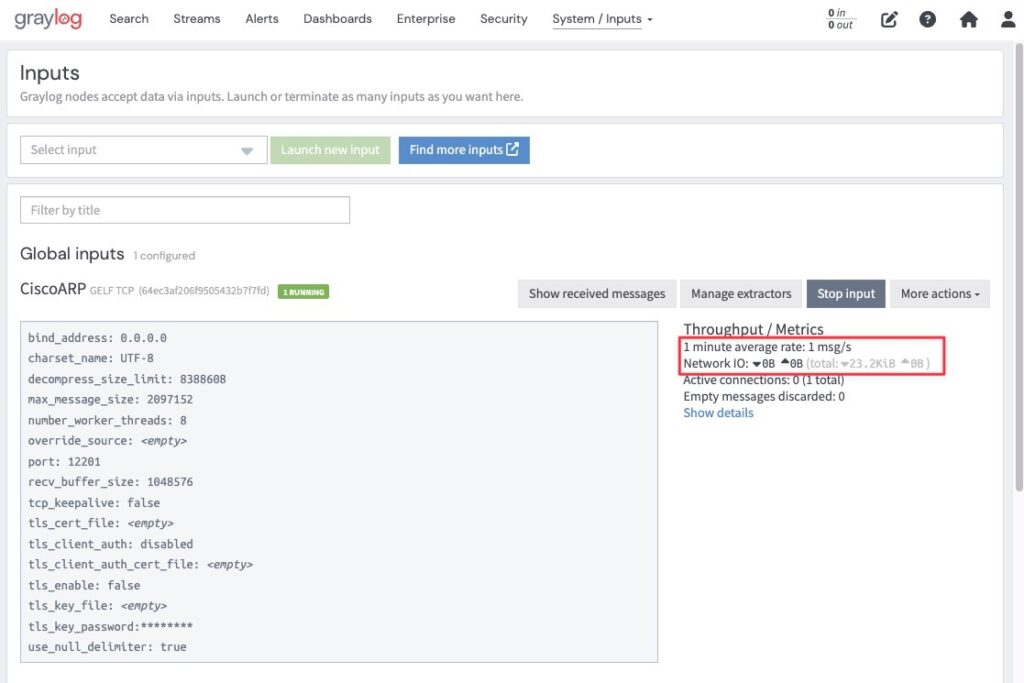This screenshot has height=683, width=1024.
Task: Click Show received messages button
Action: [597, 294]
